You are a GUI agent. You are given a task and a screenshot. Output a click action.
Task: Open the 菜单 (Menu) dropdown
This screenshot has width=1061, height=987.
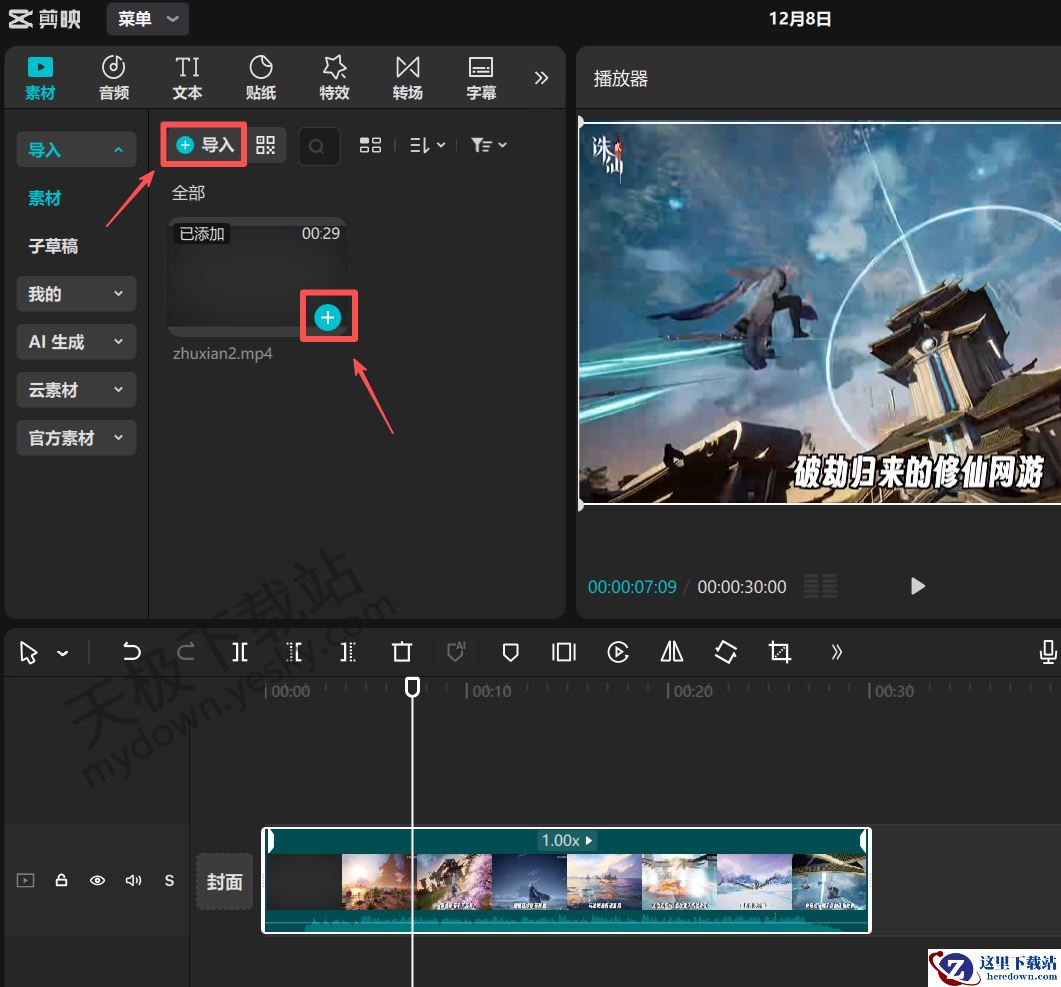pyautogui.click(x=147, y=19)
